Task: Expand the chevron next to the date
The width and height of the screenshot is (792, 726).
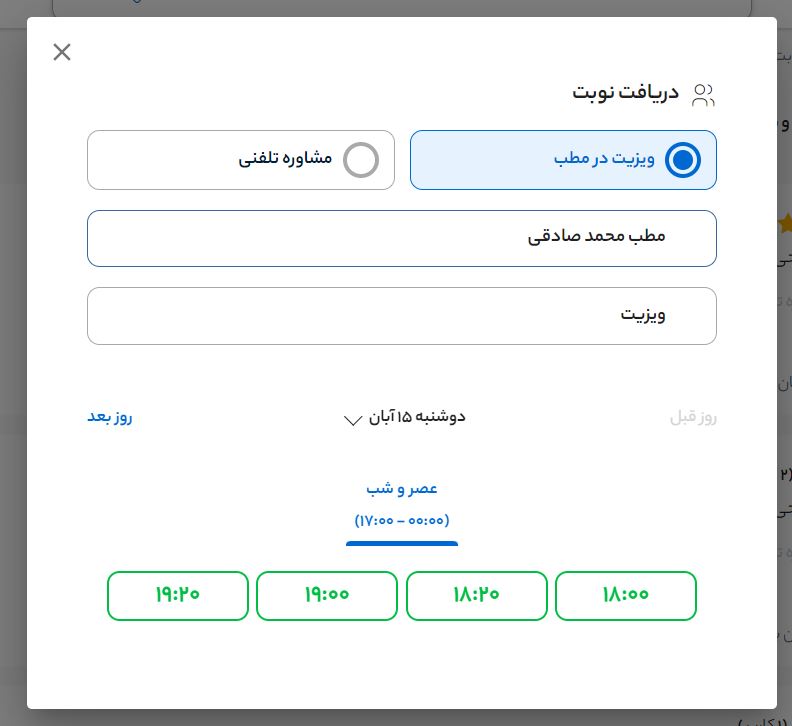Action: pyautogui.click(x=352, y=420)
